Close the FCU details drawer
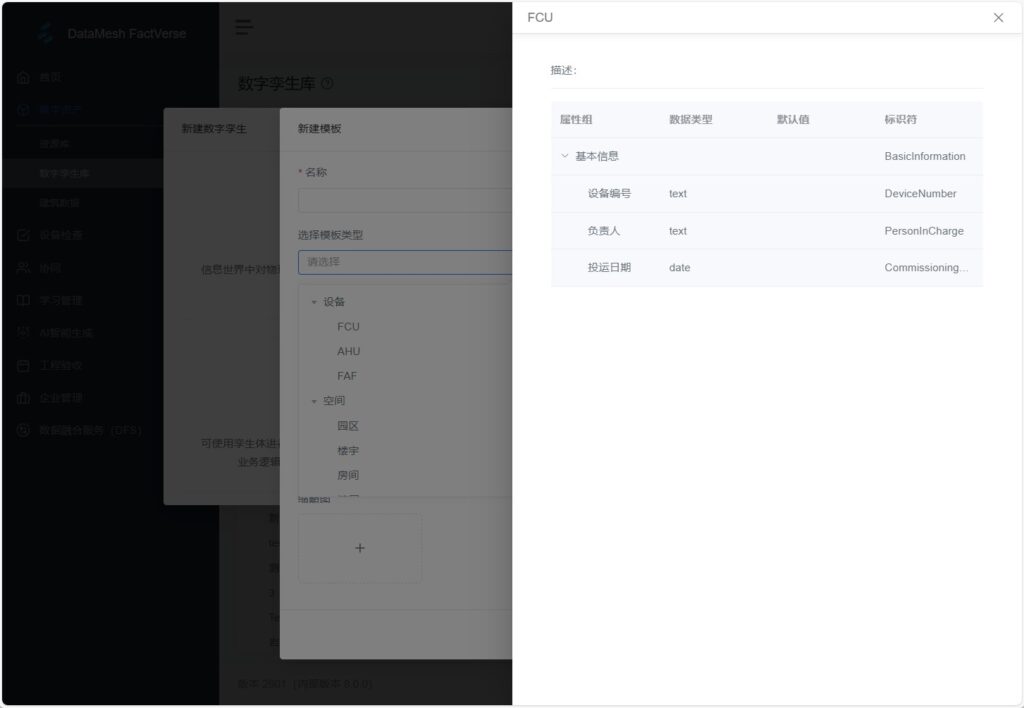 (998, 18)
